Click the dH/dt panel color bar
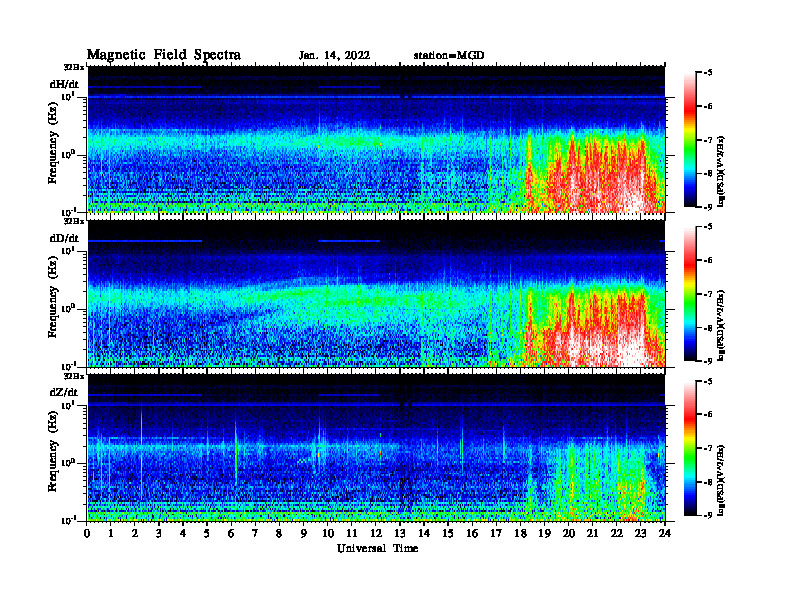792x612 pixels. point(690,140)
